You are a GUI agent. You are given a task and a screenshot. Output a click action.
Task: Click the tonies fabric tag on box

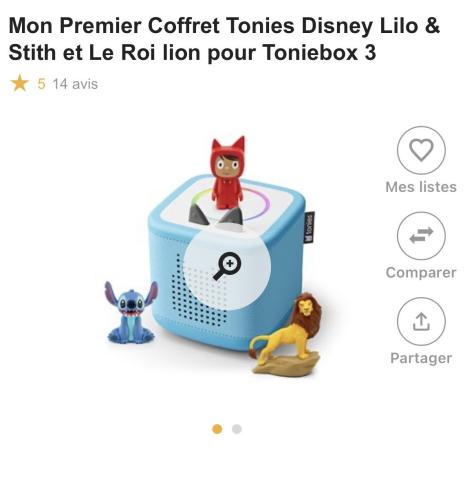pyautogui.click(x=310, y=227)
